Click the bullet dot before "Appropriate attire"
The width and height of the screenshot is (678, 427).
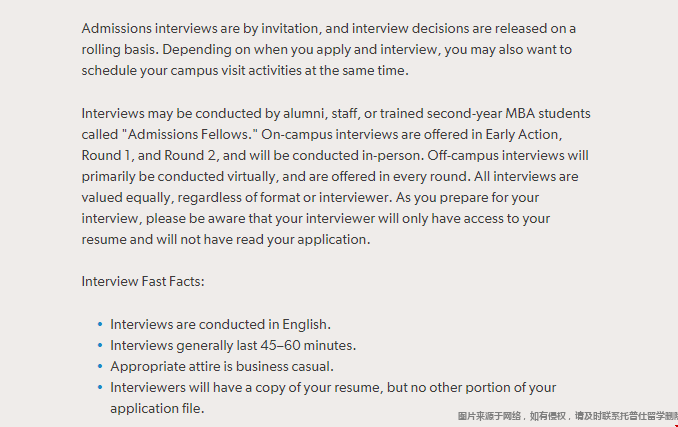pos(100,367)
